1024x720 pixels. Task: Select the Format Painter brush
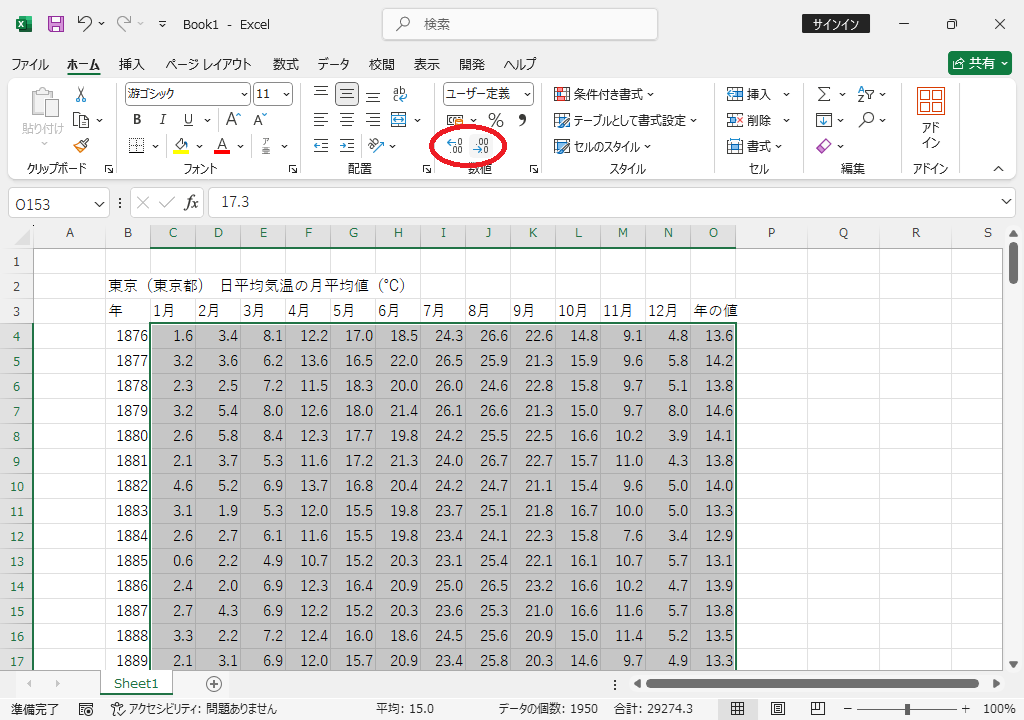click(81, 146)
